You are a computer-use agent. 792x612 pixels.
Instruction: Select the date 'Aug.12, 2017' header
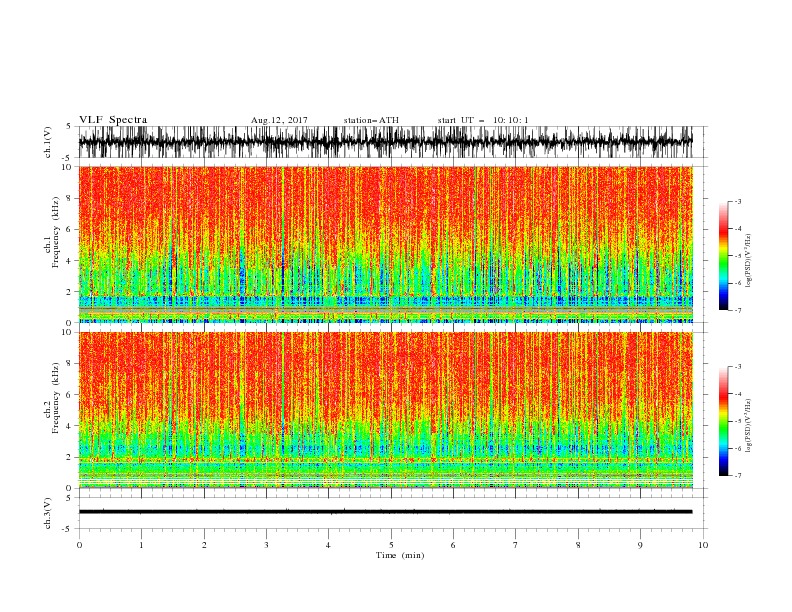click(x=279, y=120)
